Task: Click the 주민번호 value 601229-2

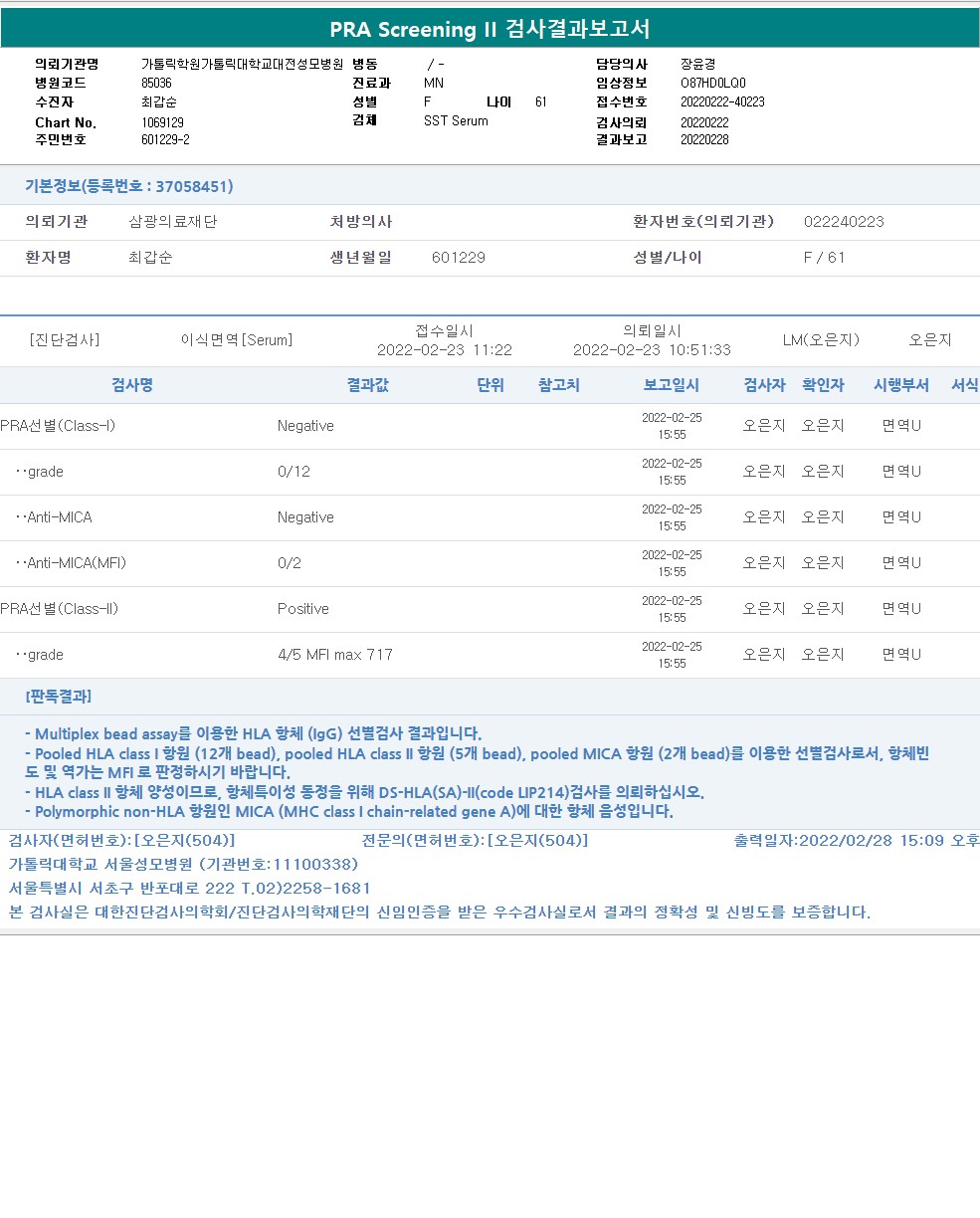Action: tap(165, 140)
